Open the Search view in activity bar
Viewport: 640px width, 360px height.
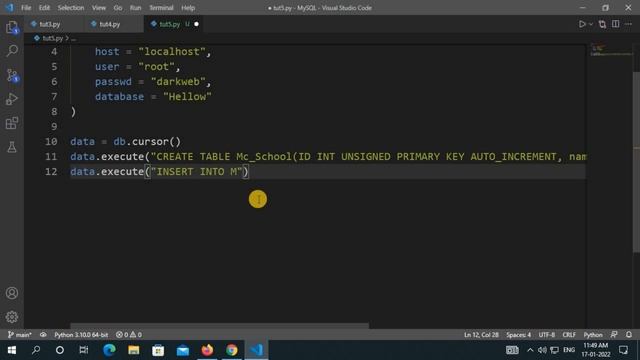pyautogui.click(x=12, y=51)
